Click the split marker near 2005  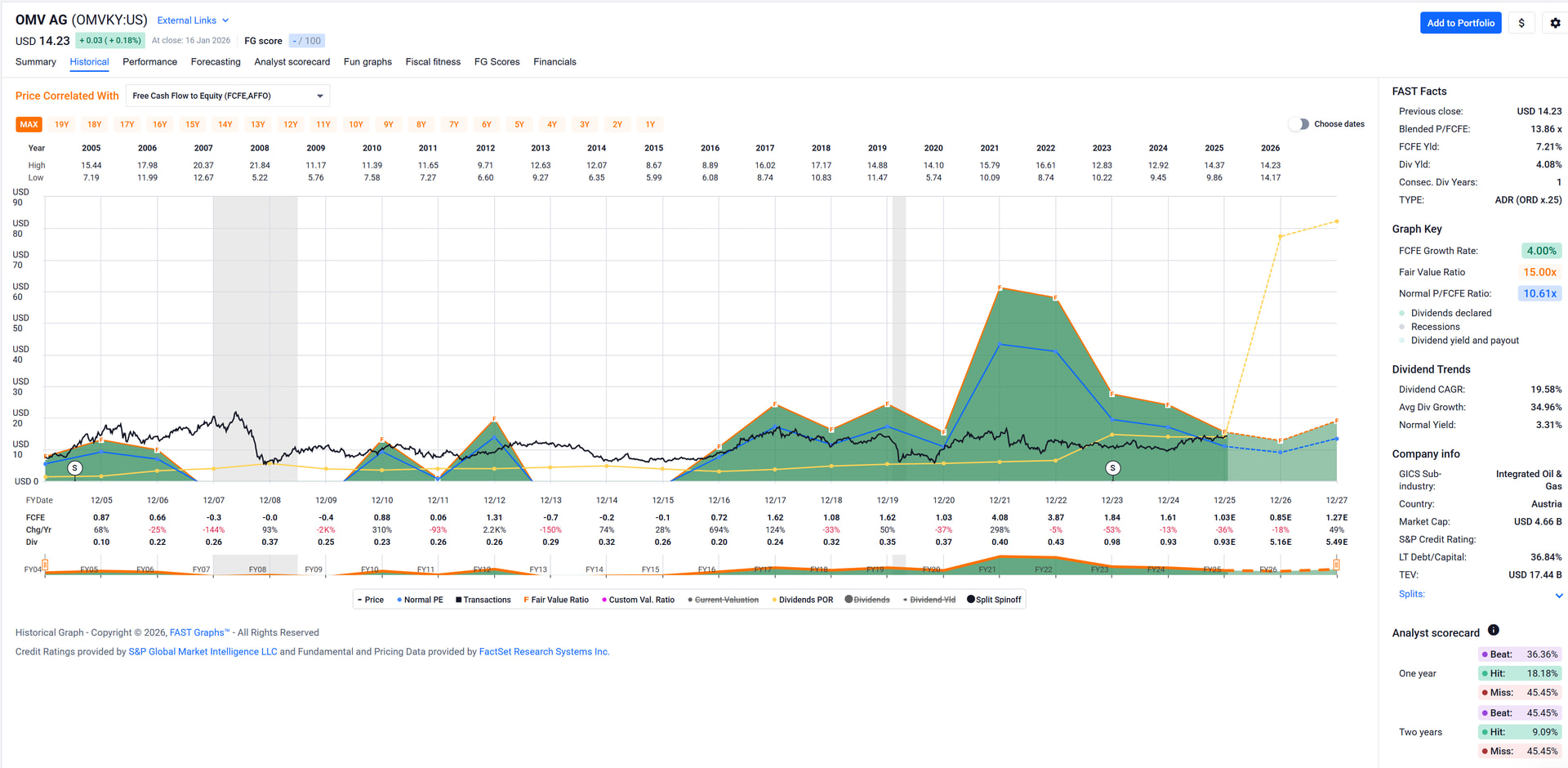coord(75,468)
